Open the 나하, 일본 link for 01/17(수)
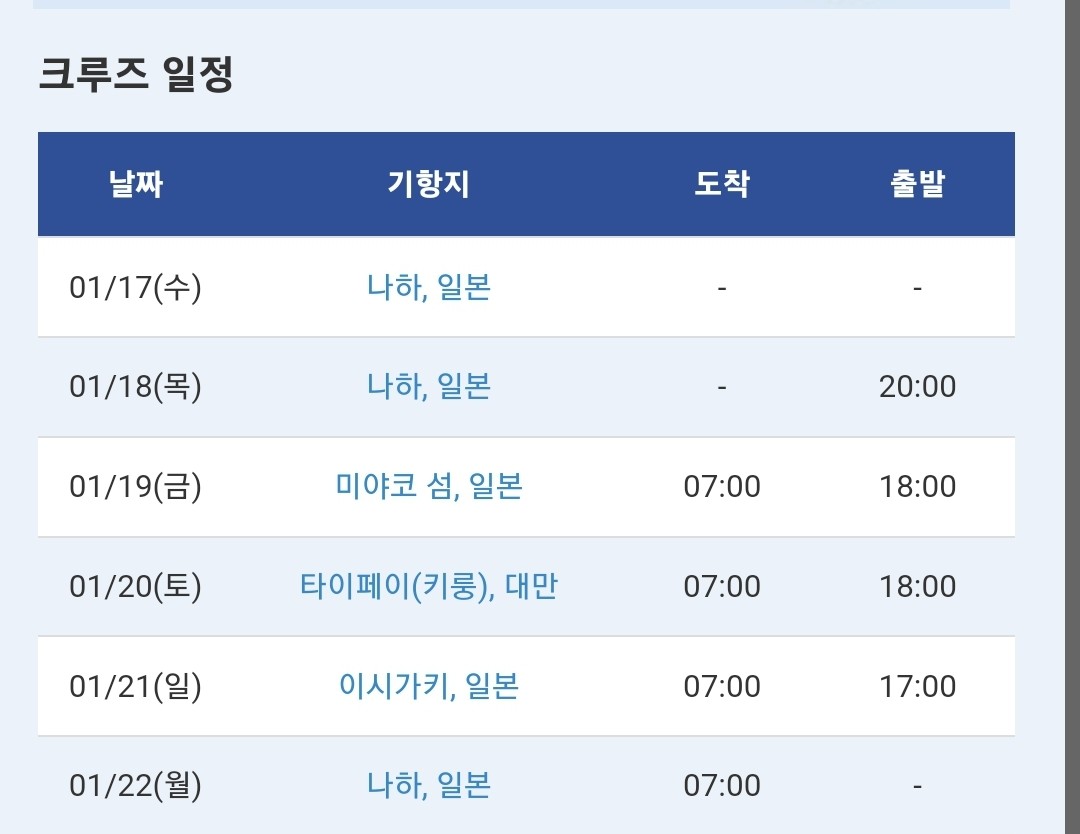Screen dimensions: 1080x834 click(x=428, y=287)
